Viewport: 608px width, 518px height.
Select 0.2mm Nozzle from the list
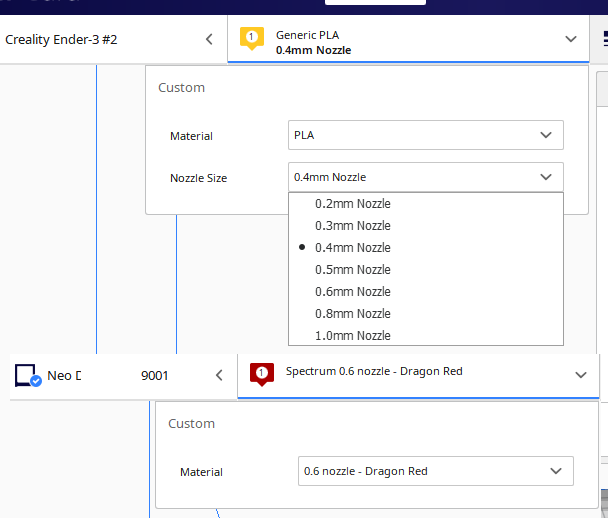(x=426, y=204)
